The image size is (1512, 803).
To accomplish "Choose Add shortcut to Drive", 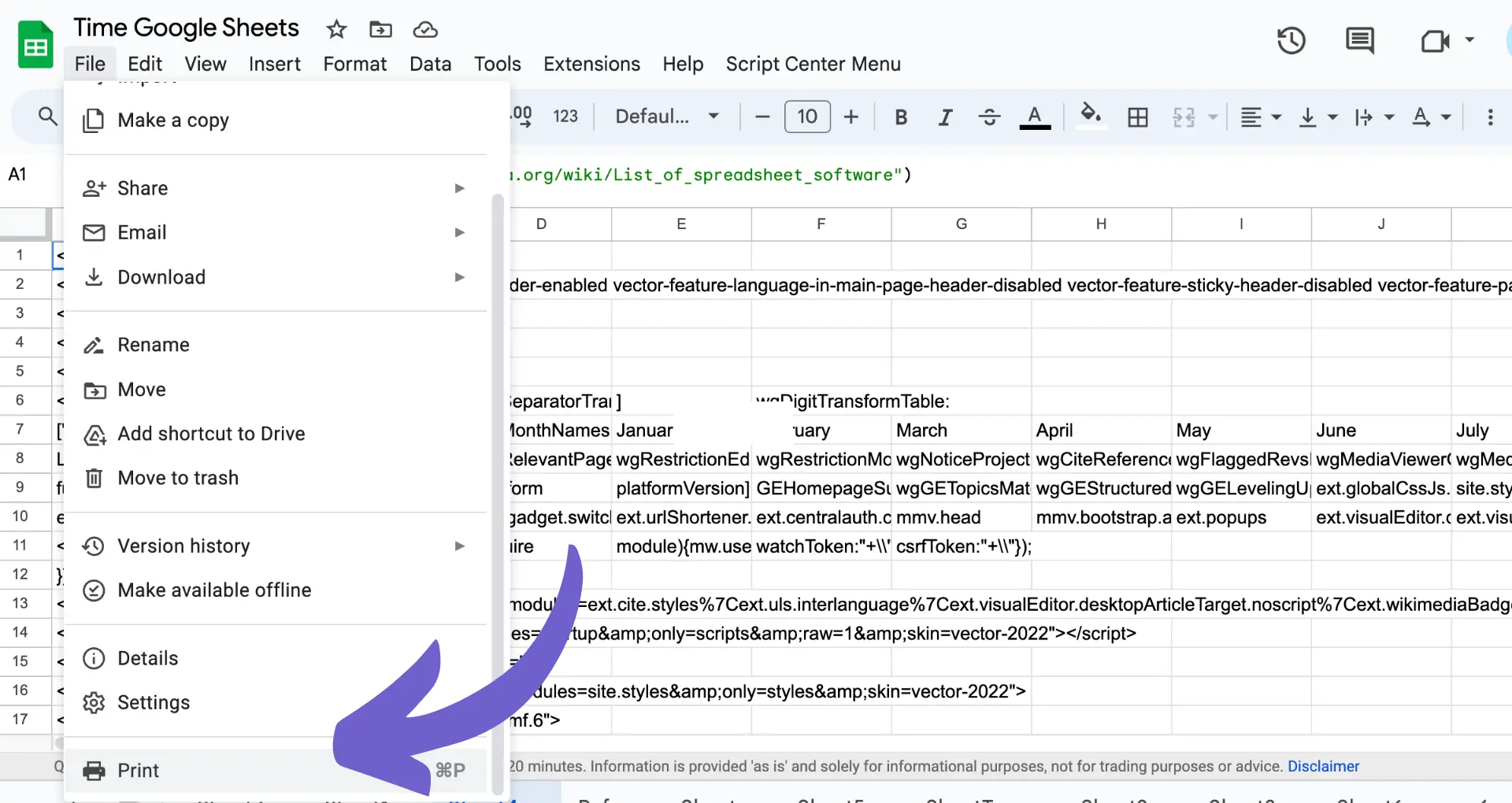I will pyautogui.click(x=276, y=434).
